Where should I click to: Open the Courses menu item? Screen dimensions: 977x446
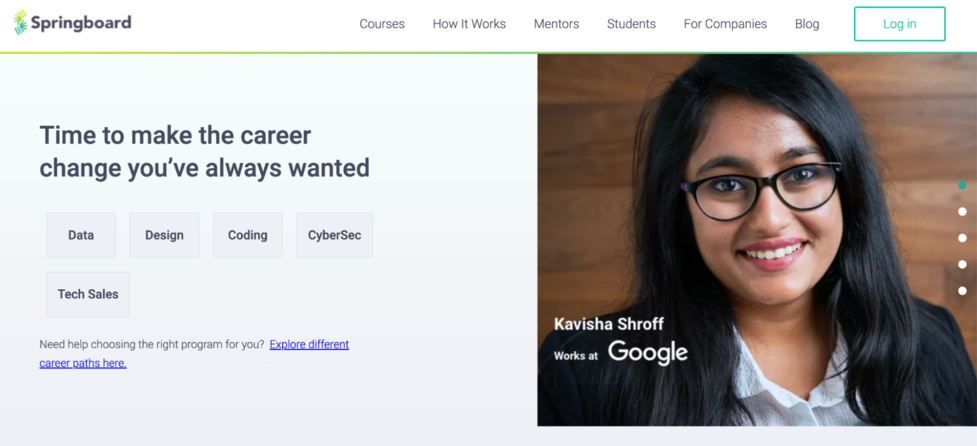[382, 24]
